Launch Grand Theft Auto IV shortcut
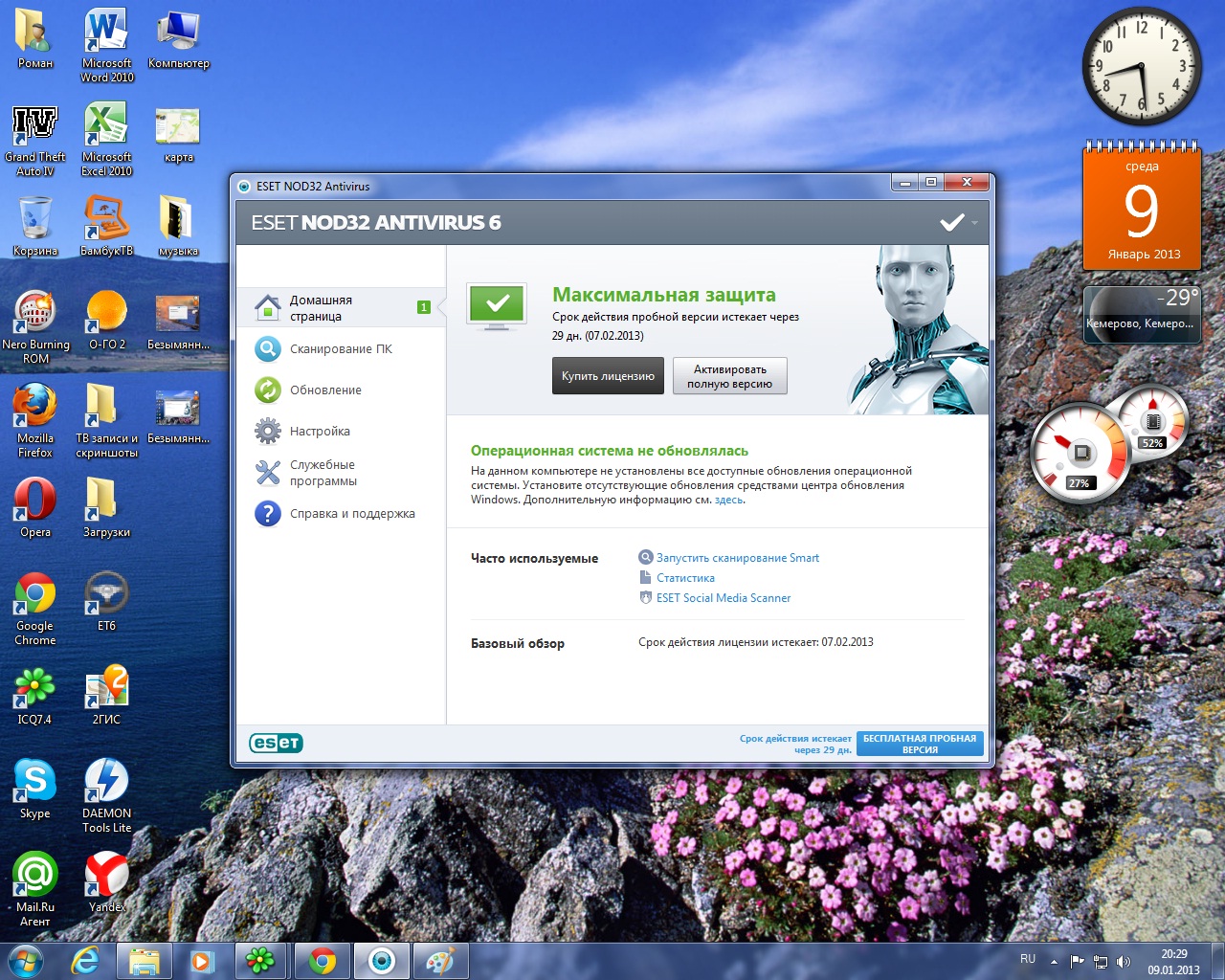 [x=35, y=141]
